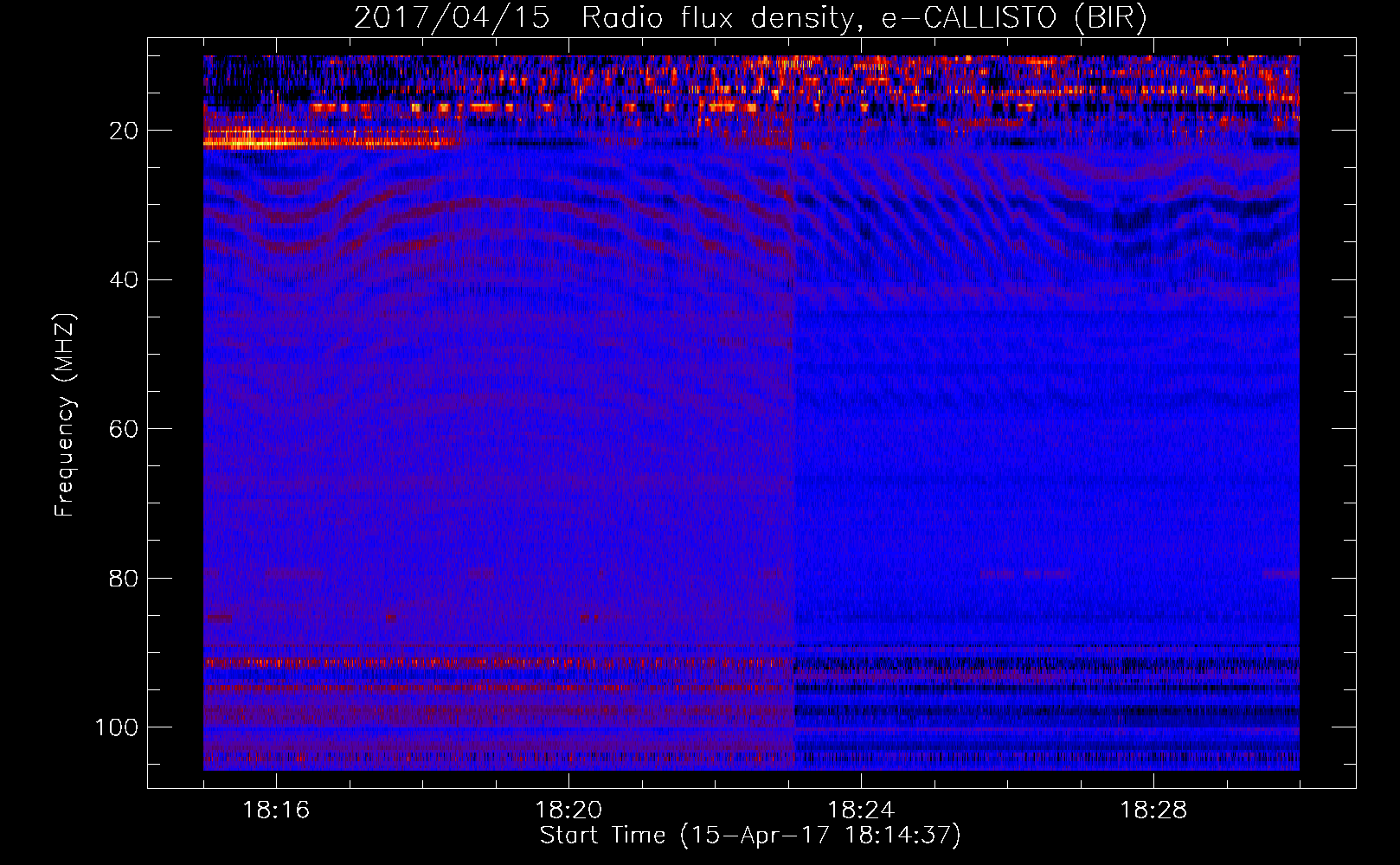Click the 80 frequency tick label
Screen dimensions: 1400x865
pyautogui.click(x=125, y=578)
